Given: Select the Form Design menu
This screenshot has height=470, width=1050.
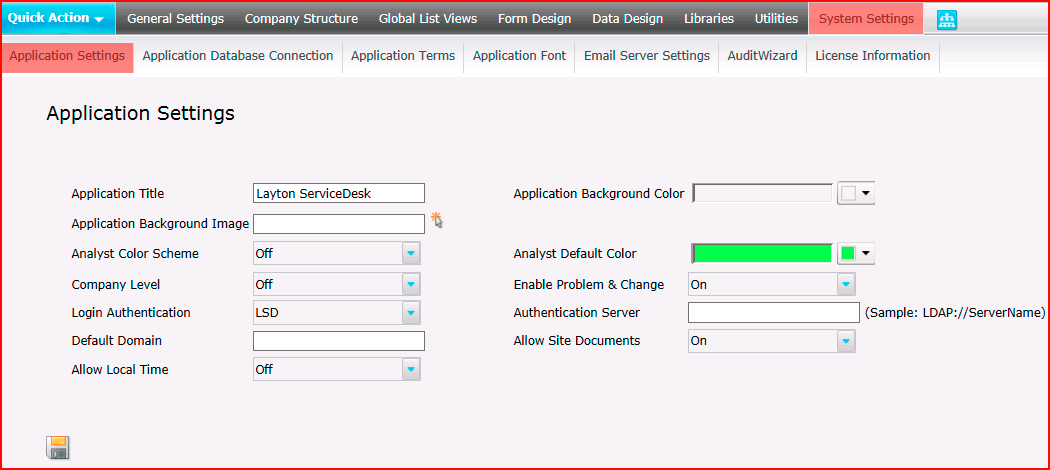Looking at the screenshot, I should [x=534, y=19].
